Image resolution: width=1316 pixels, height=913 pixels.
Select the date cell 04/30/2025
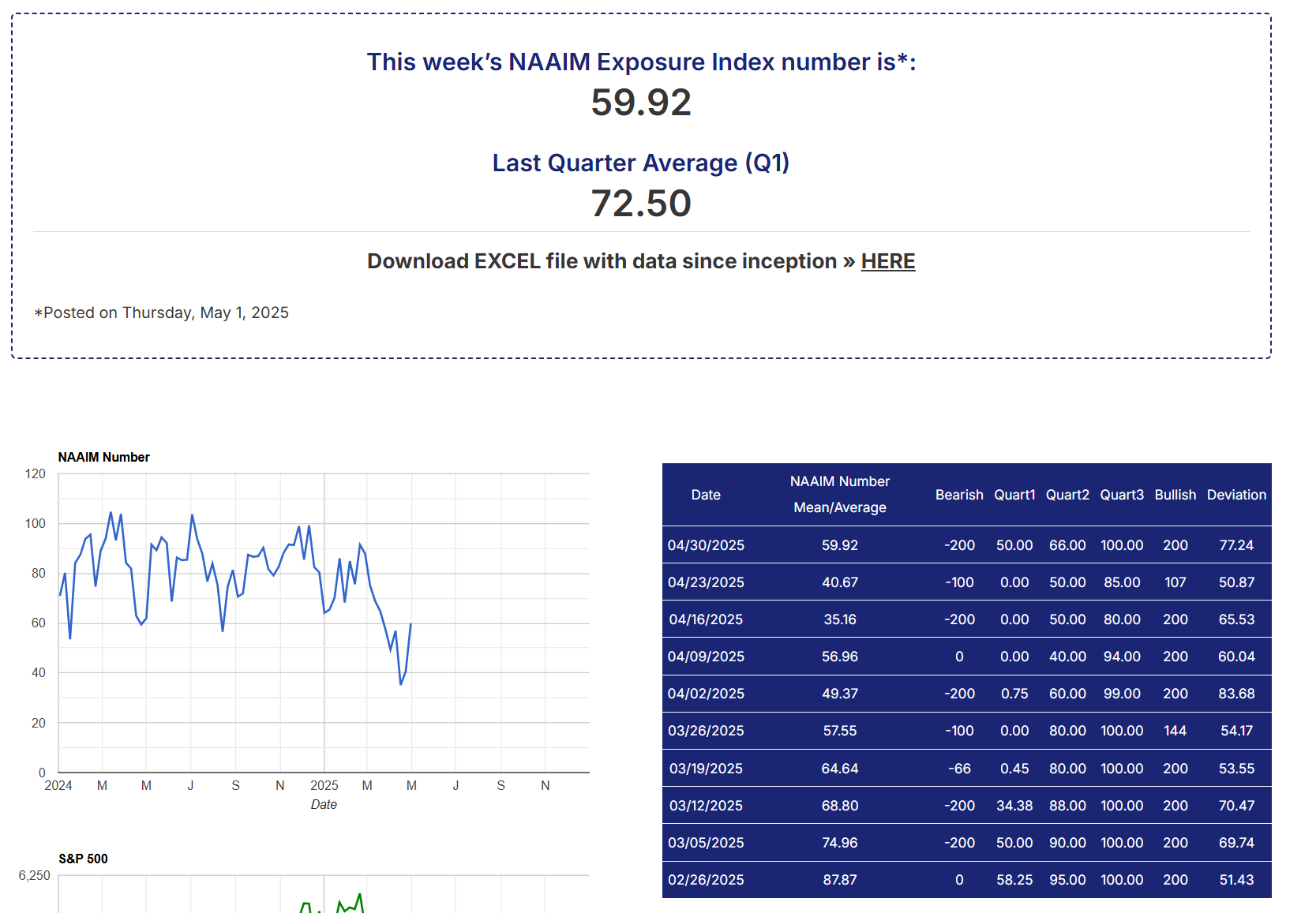coord(706,545)
